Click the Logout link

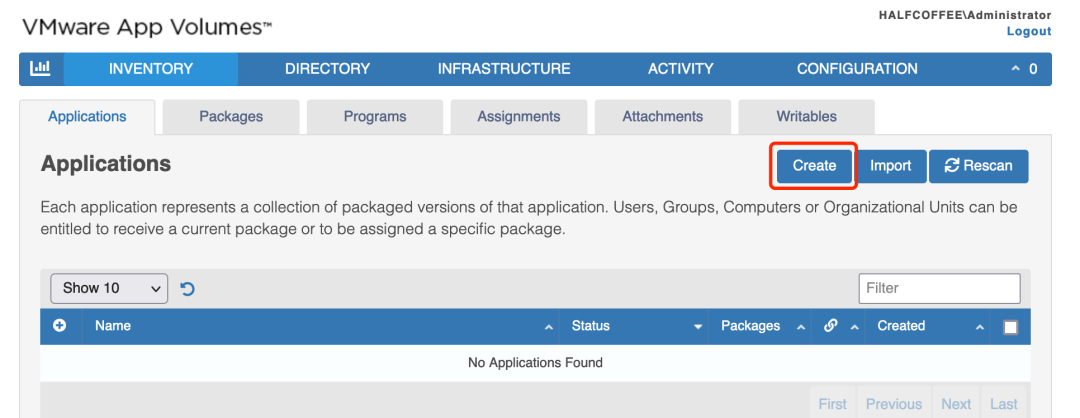(1028, 31)
